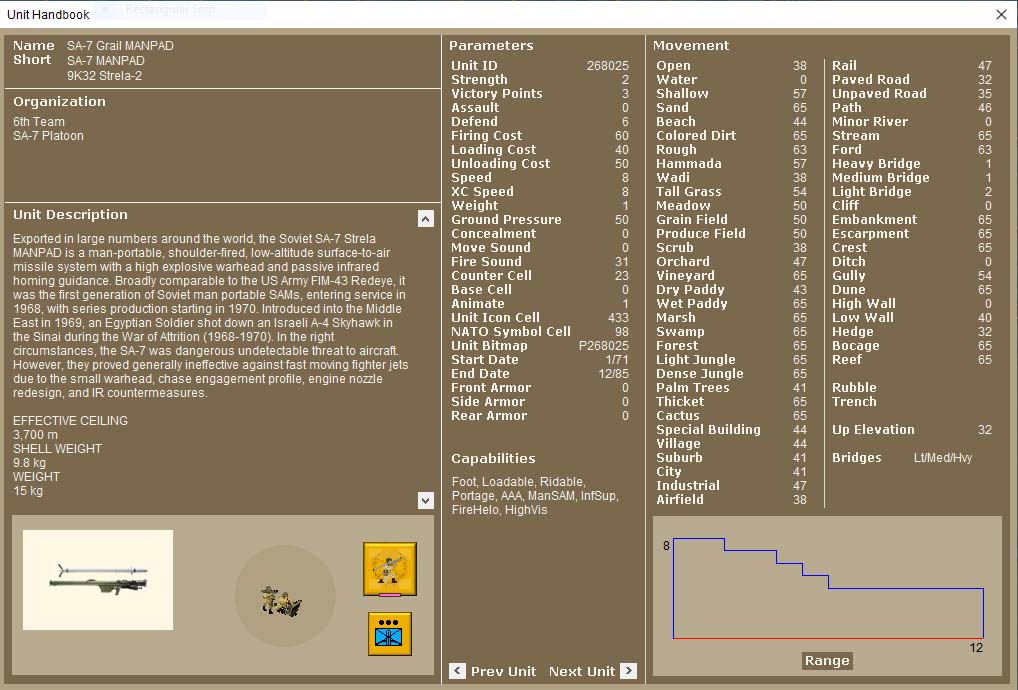Close the Unit Handbook window

coord(1001,14)
